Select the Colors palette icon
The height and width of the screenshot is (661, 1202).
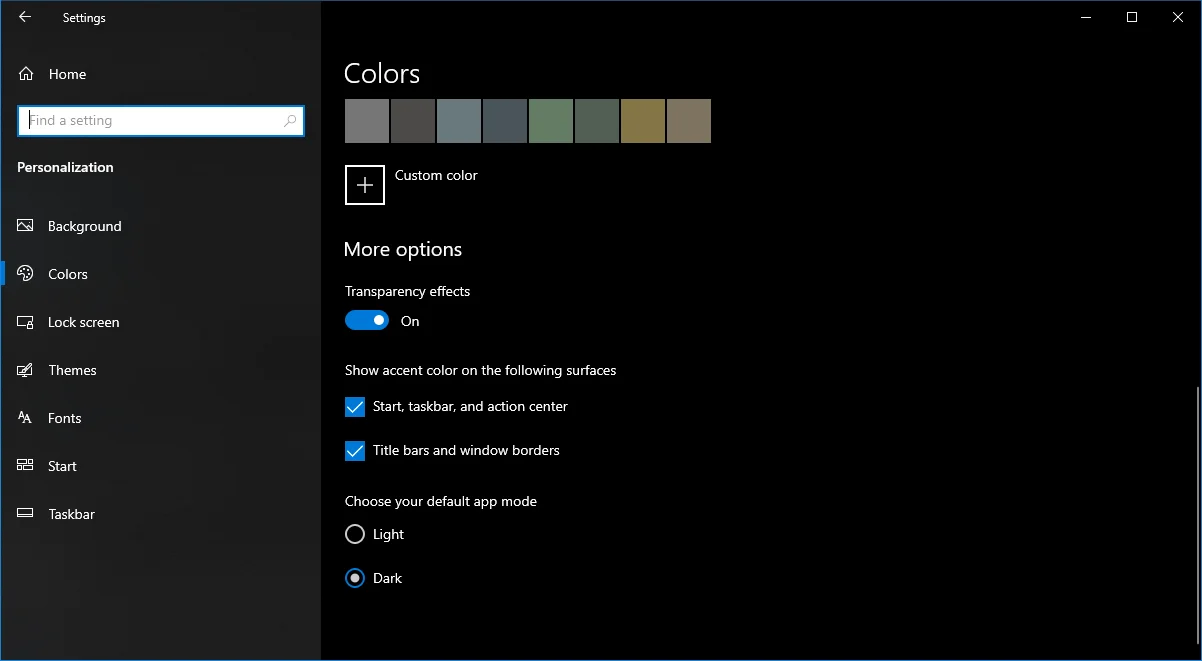coord(26,274)
